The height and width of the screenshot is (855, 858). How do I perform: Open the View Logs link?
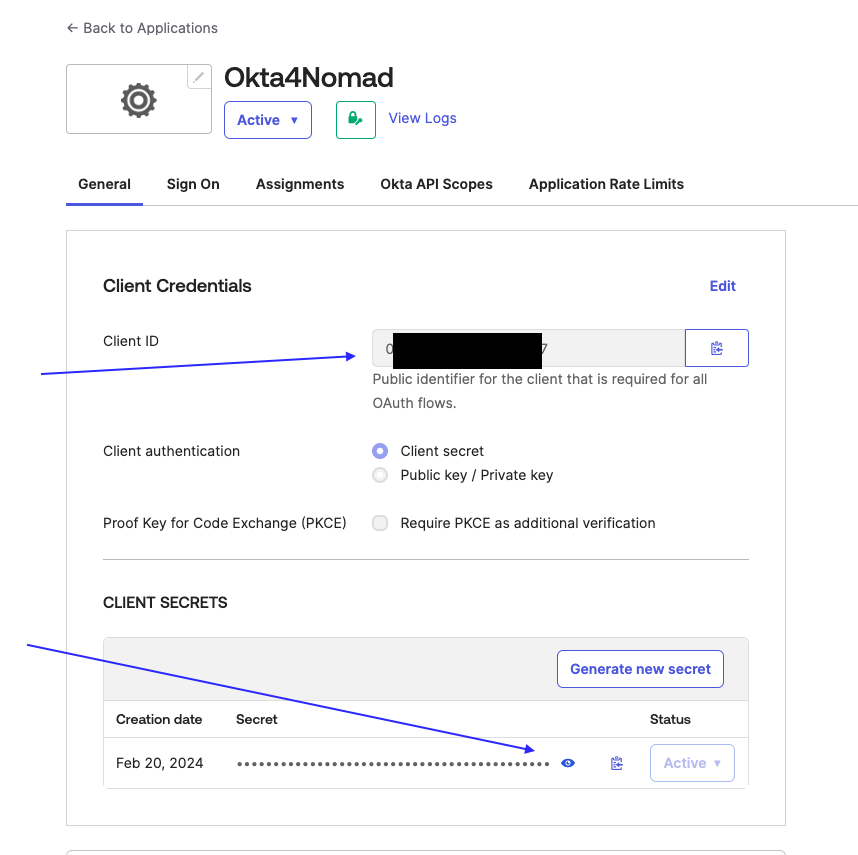[x=422, y=118]
